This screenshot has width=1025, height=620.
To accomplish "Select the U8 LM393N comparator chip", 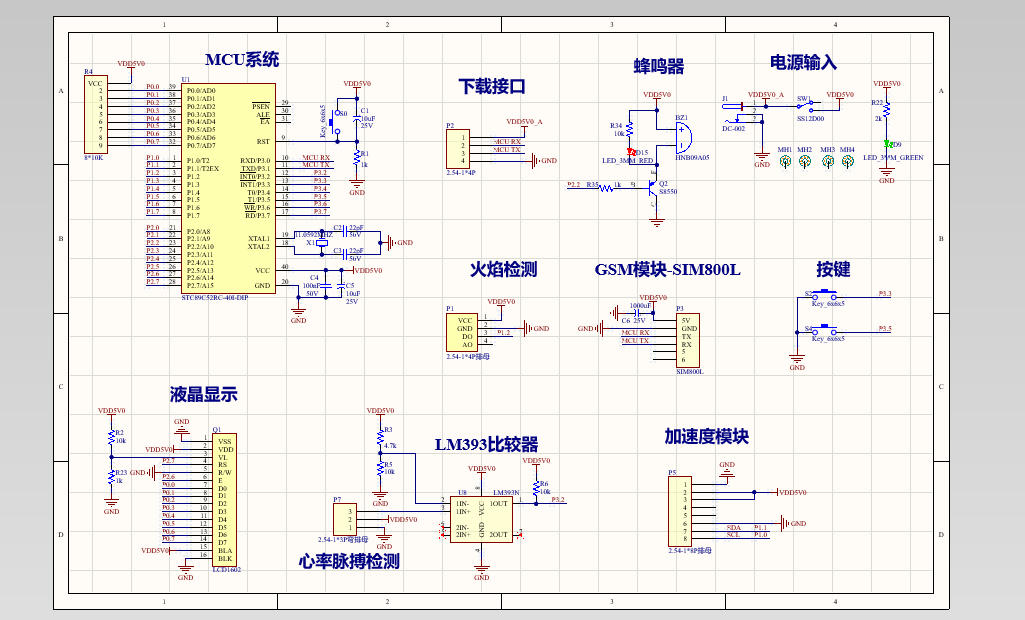I will [x=482, y=519].
